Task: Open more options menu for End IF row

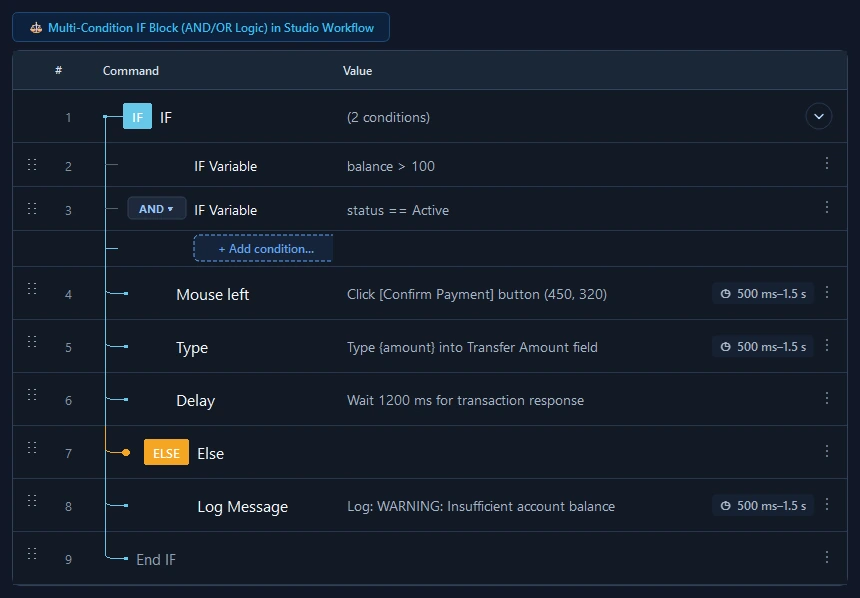Action: point(827,557)
